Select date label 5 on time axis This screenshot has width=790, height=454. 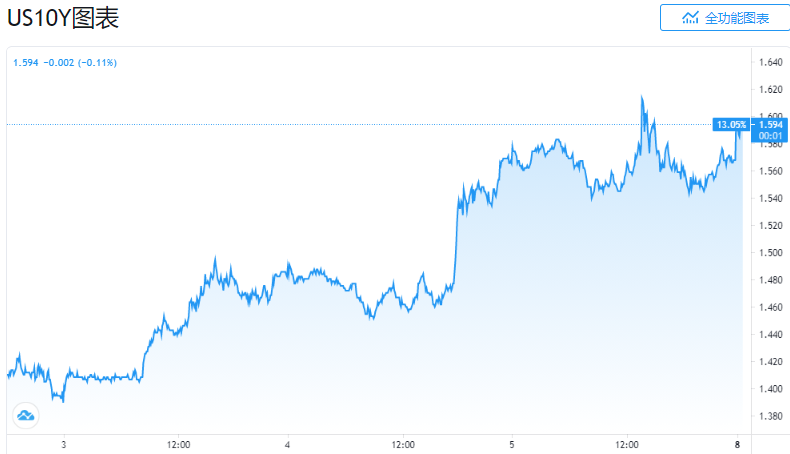coord(511,443)
